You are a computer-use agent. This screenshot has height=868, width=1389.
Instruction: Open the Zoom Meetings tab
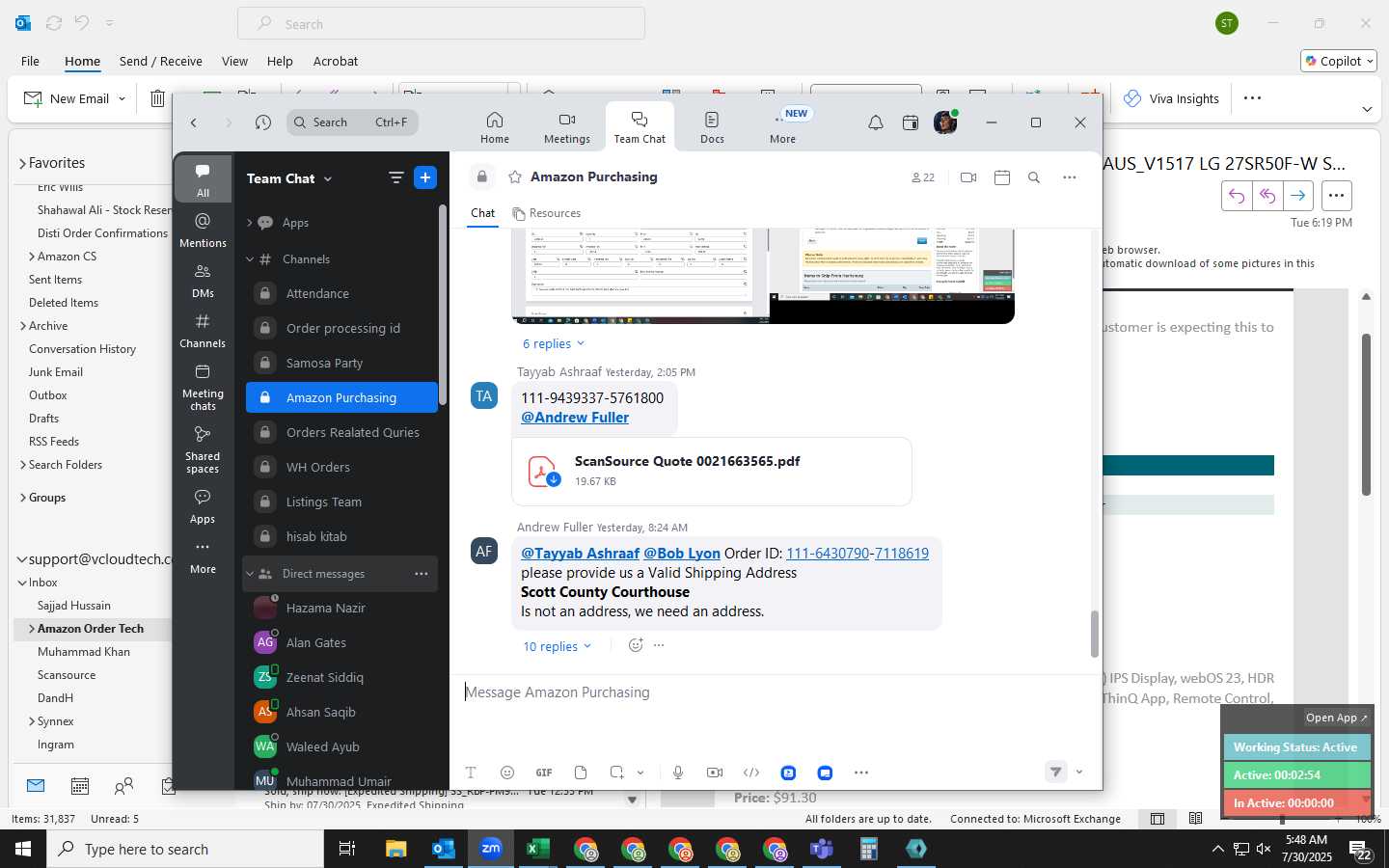567,127
